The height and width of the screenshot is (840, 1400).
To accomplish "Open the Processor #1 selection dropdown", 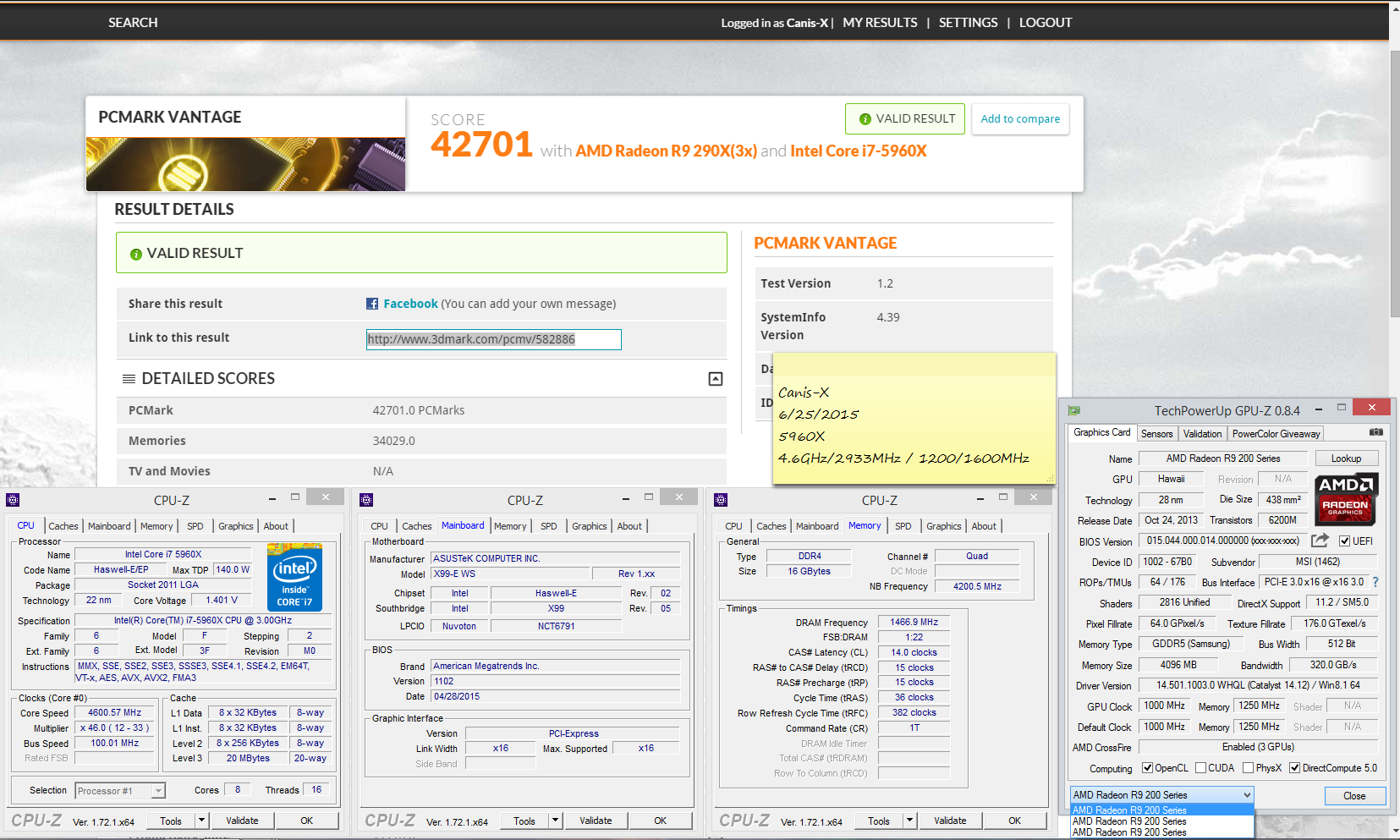I will (x=120, y=791).
